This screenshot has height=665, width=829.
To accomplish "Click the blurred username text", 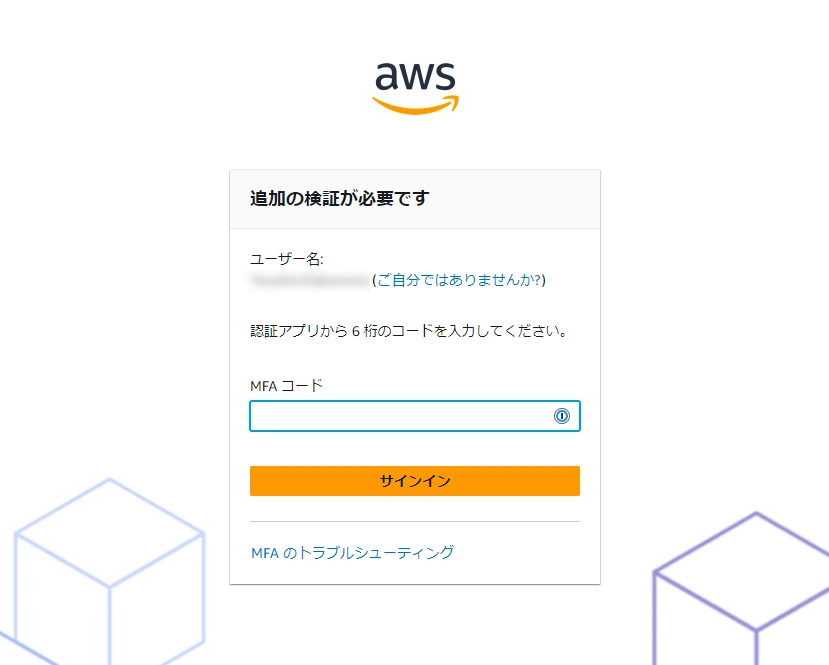I will point(309,280).
